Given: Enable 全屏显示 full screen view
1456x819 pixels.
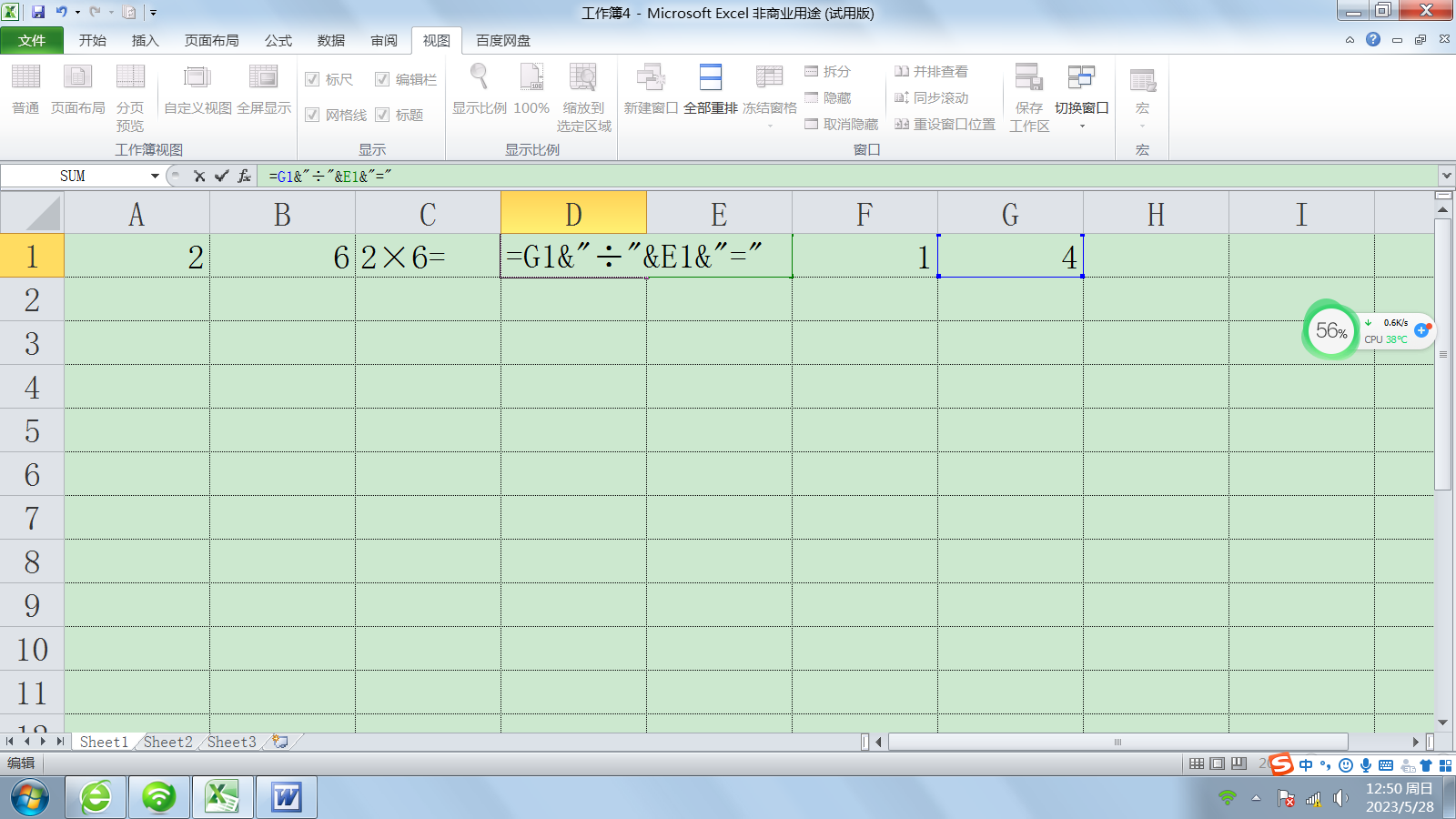Looking at the screenshot, I should (264, 89).
